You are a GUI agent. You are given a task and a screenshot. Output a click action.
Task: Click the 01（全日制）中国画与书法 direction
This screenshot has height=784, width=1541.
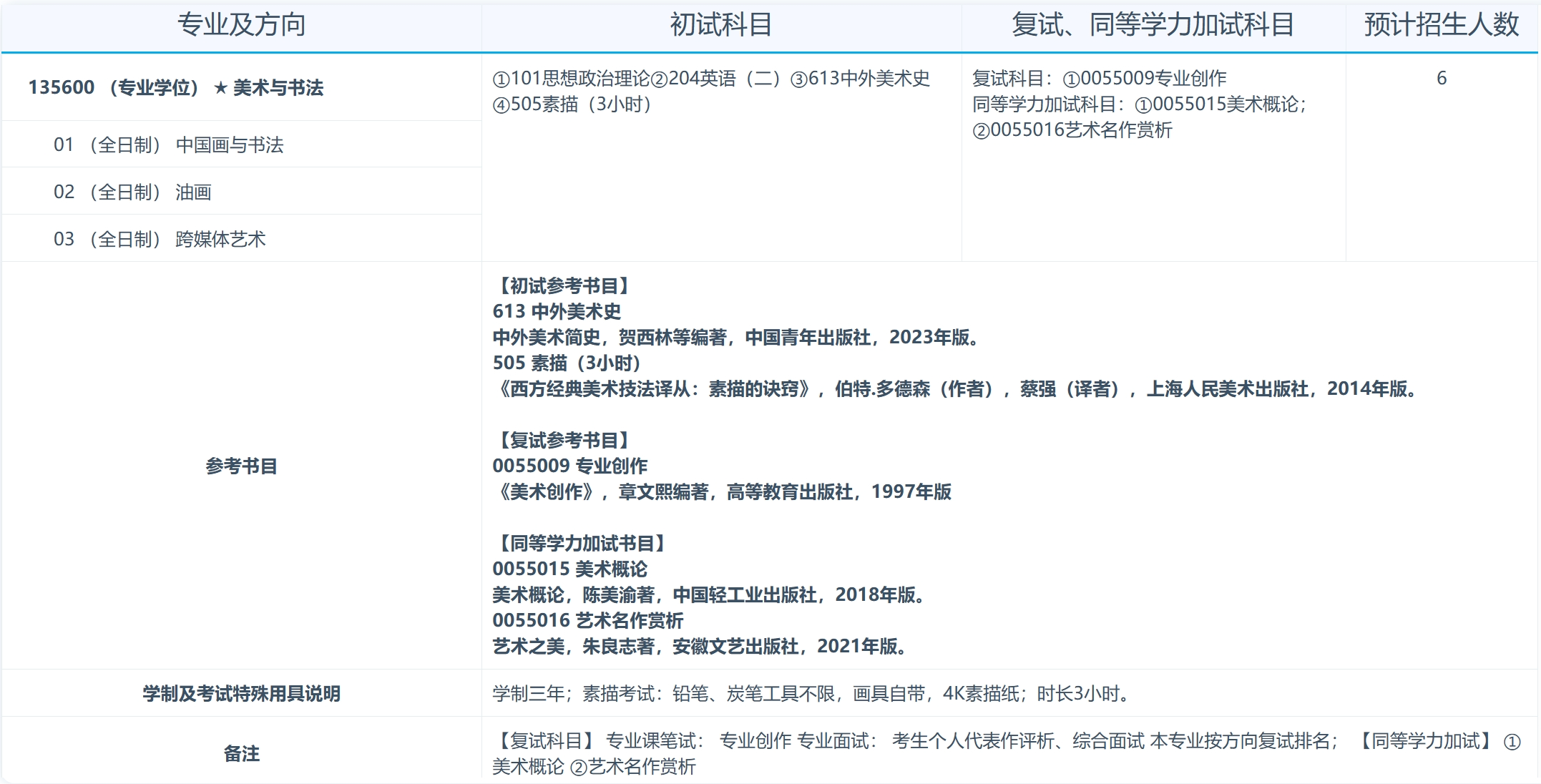pyautogui.click(x=168, y=144)
